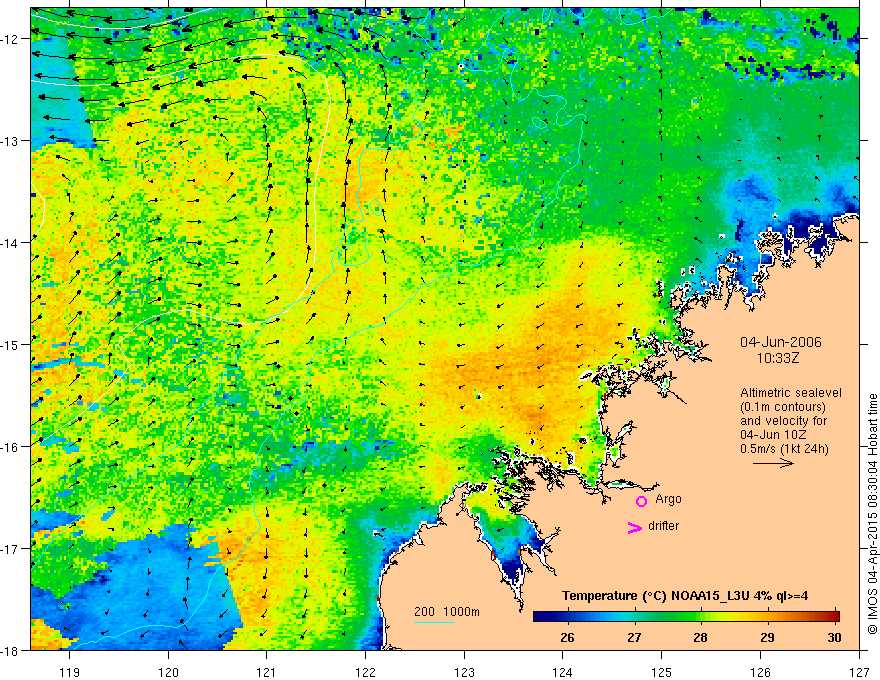
Task: Click color bar label '26'
Action: [567, 637]
